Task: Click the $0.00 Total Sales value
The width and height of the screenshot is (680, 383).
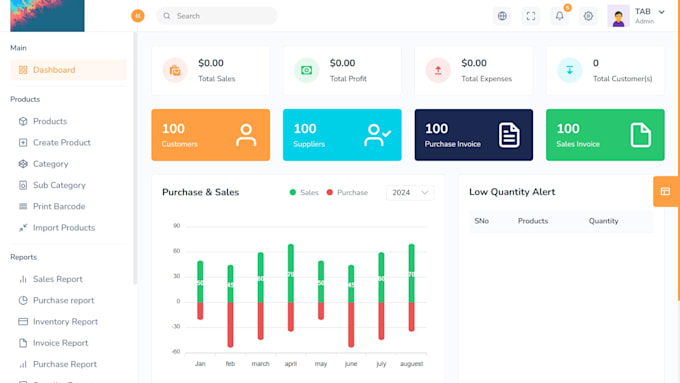Action: click(x=211, y=63)
